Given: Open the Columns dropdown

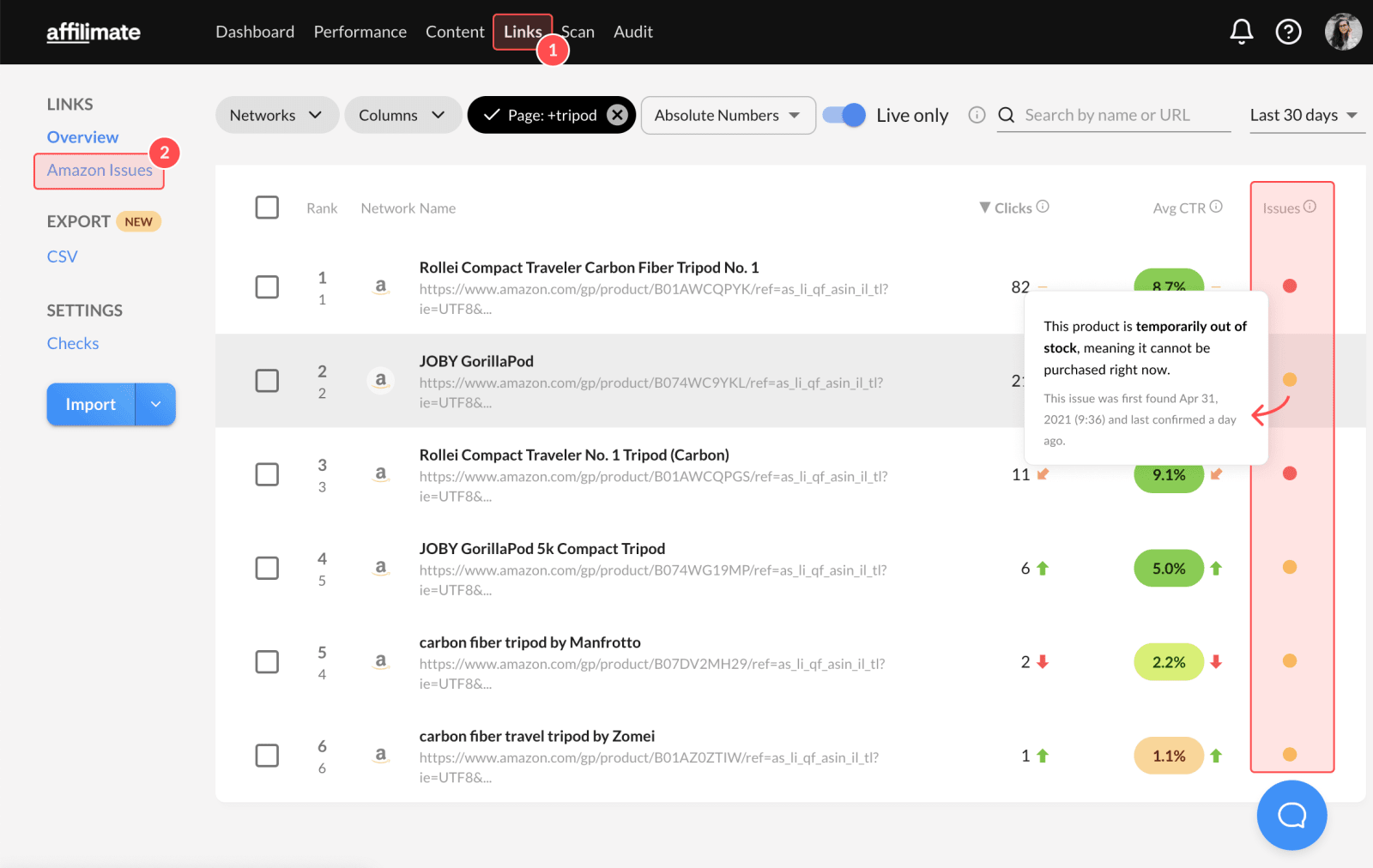Looking at the screenshot, I should [x=402, y=115].
